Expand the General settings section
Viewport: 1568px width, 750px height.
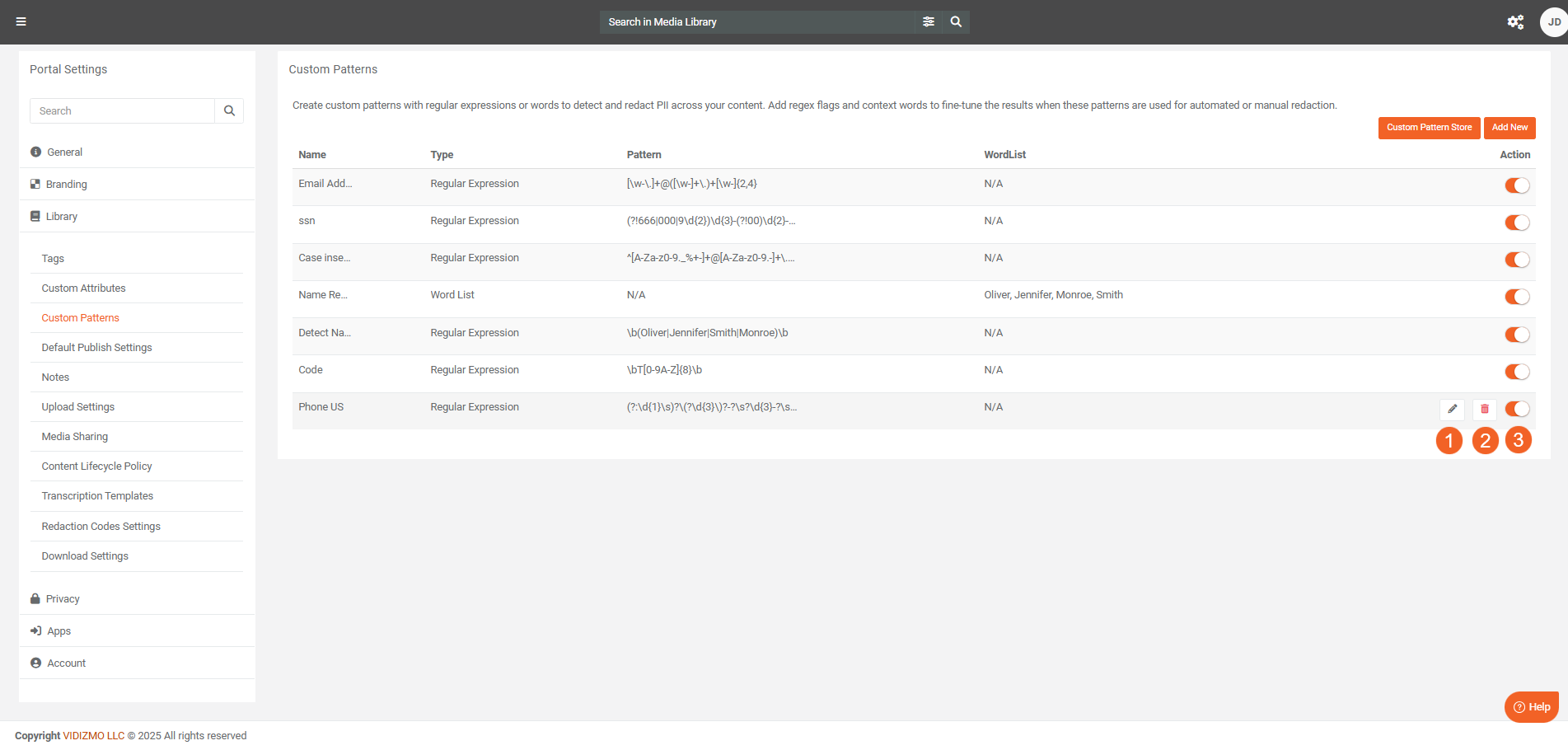(x=64, y=152)
